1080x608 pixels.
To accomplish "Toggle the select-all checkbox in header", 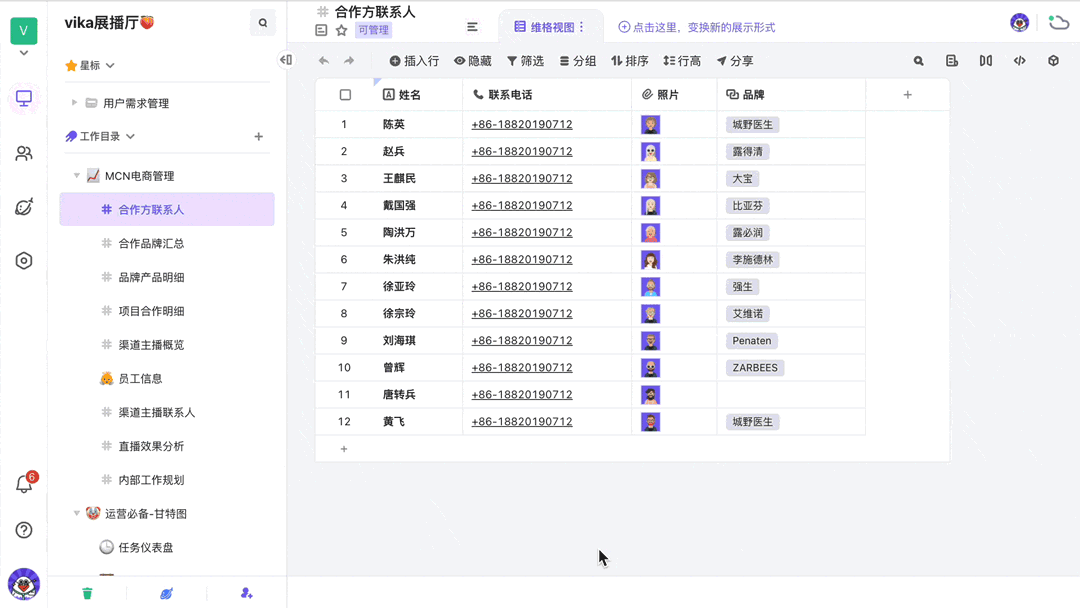I will click(x=345, y=95).
